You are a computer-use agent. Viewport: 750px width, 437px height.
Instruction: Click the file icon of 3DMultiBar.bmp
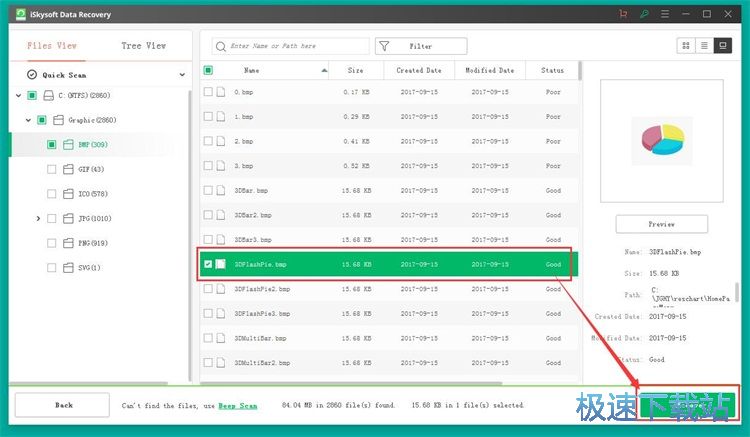221,338
